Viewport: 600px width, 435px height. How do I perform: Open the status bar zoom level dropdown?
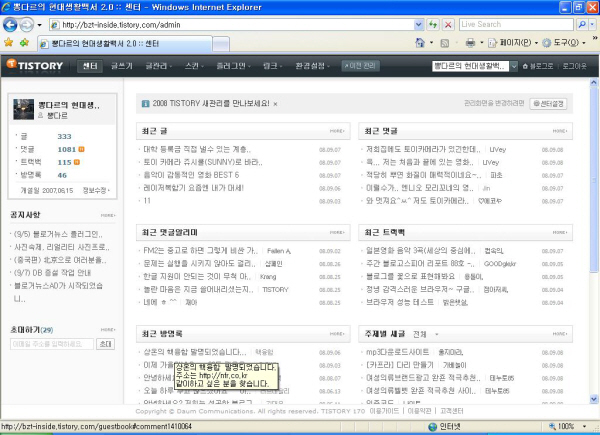point(584,427)
